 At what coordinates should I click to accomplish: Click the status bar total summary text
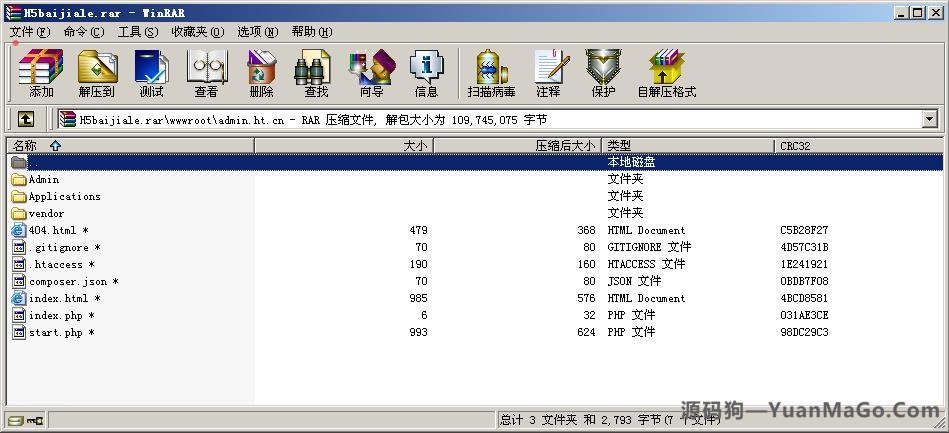[x=610, y=420]
